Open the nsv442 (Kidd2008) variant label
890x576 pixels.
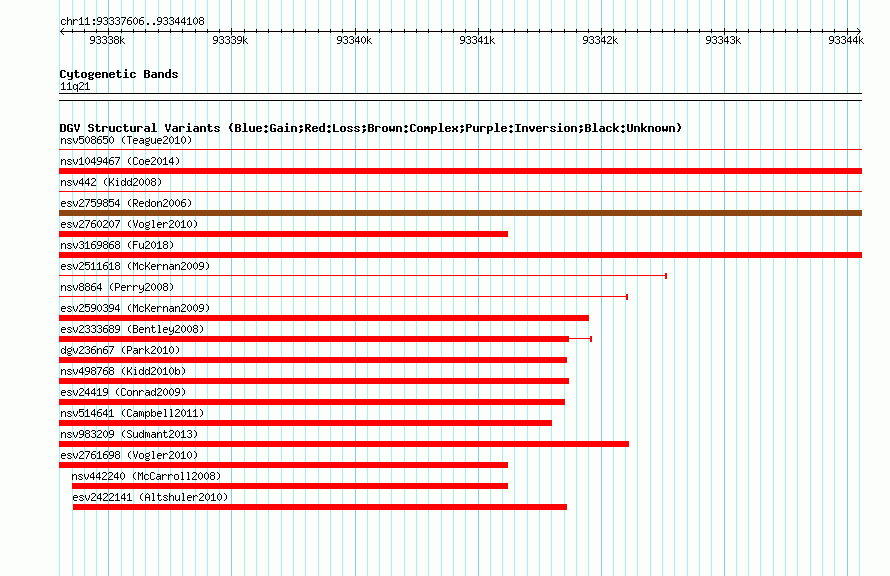click(111, 182)
